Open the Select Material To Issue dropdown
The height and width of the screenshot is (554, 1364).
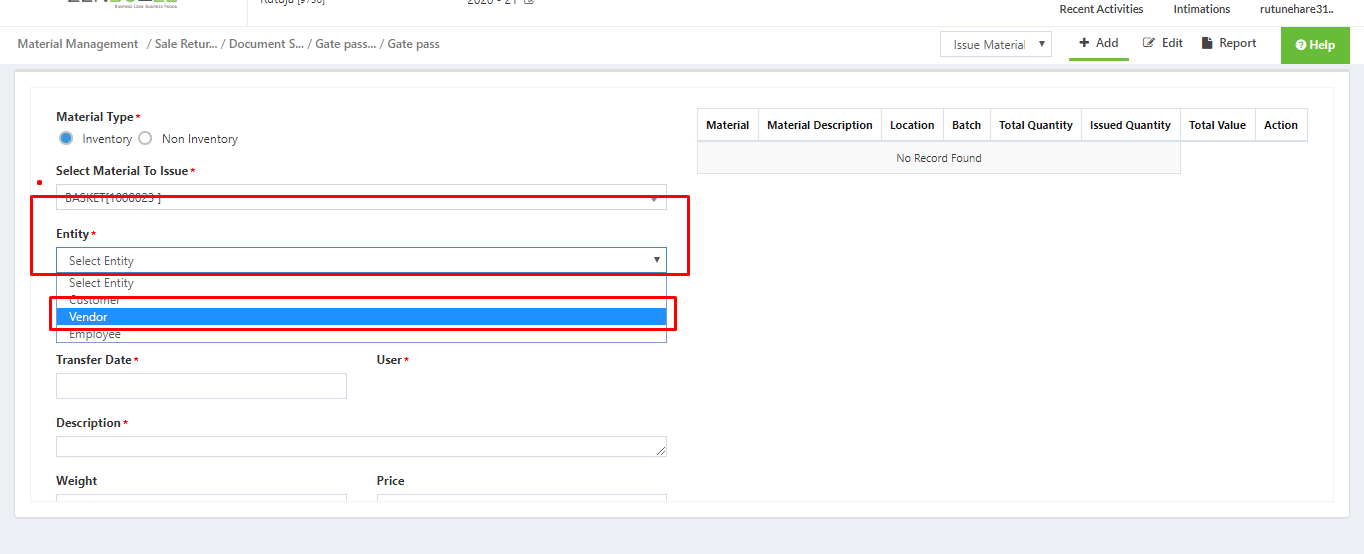361,197
